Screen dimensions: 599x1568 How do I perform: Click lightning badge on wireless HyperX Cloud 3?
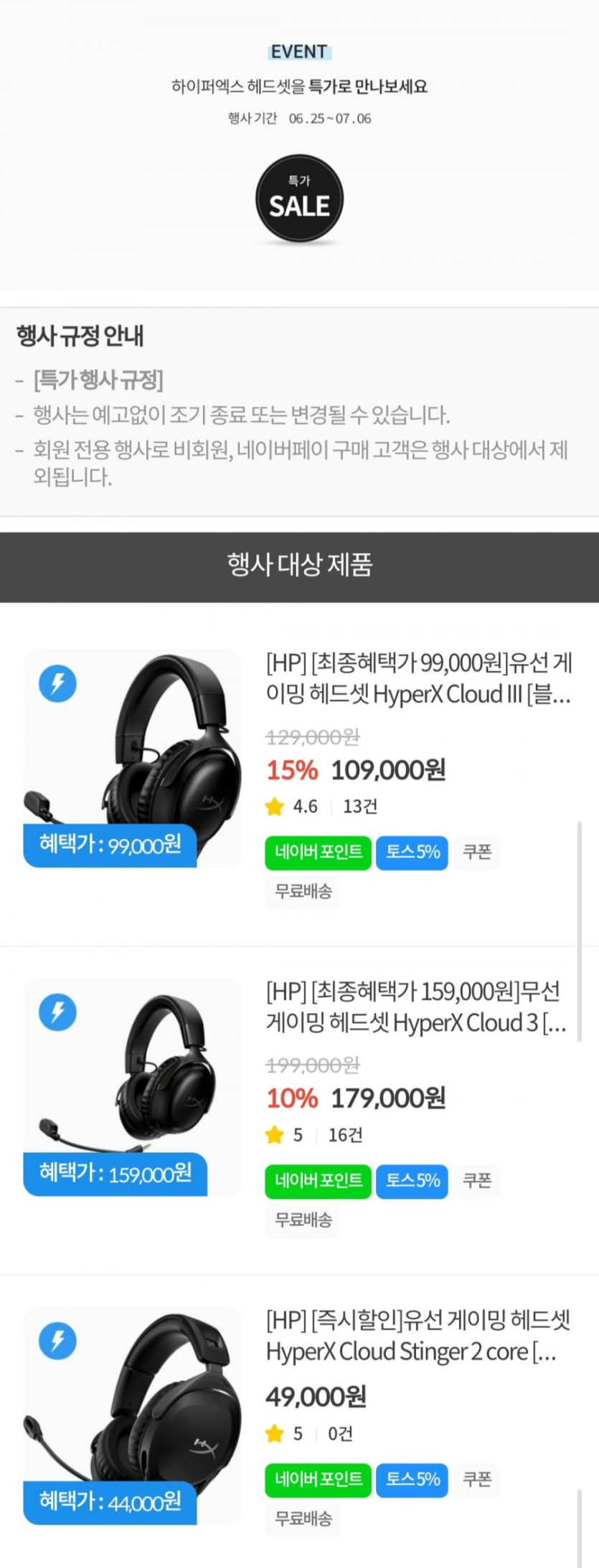tap(57, 1012)
